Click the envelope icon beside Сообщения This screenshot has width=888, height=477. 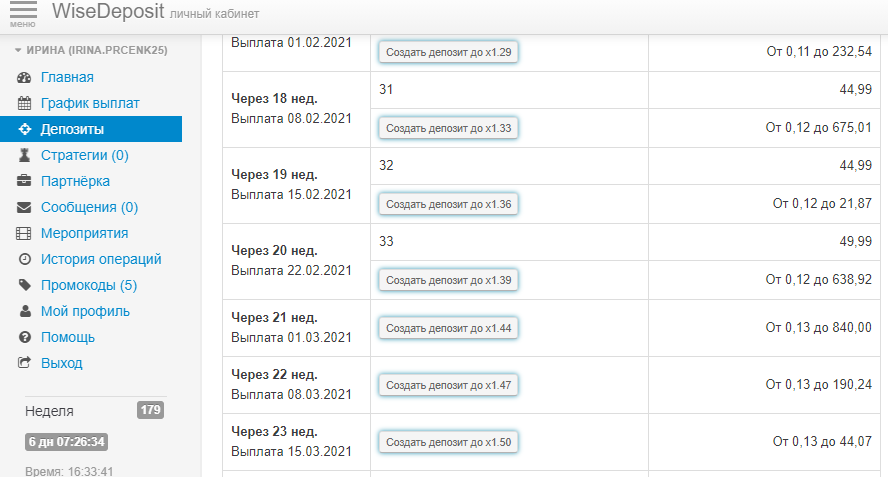pos(25,207)
